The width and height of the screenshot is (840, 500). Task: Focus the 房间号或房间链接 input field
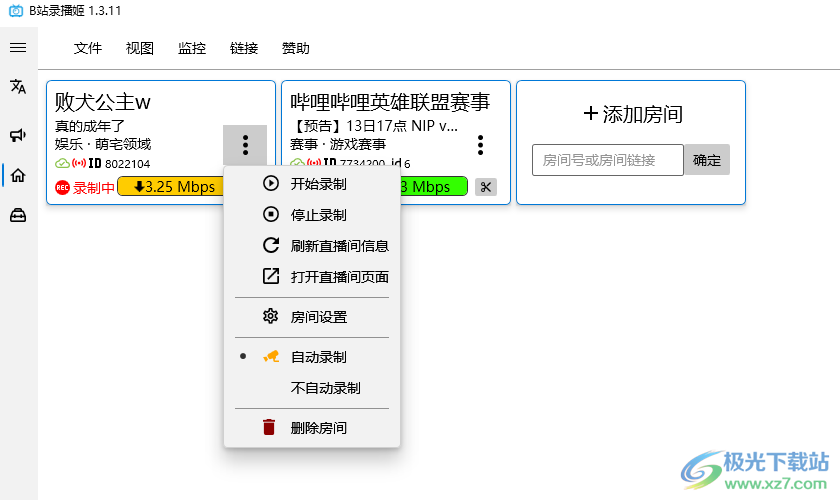pos(608,160)
